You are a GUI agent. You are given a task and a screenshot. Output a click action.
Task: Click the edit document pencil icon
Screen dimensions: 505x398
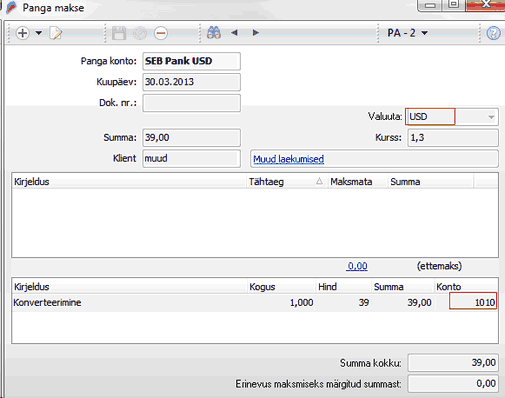click(56, 33)
